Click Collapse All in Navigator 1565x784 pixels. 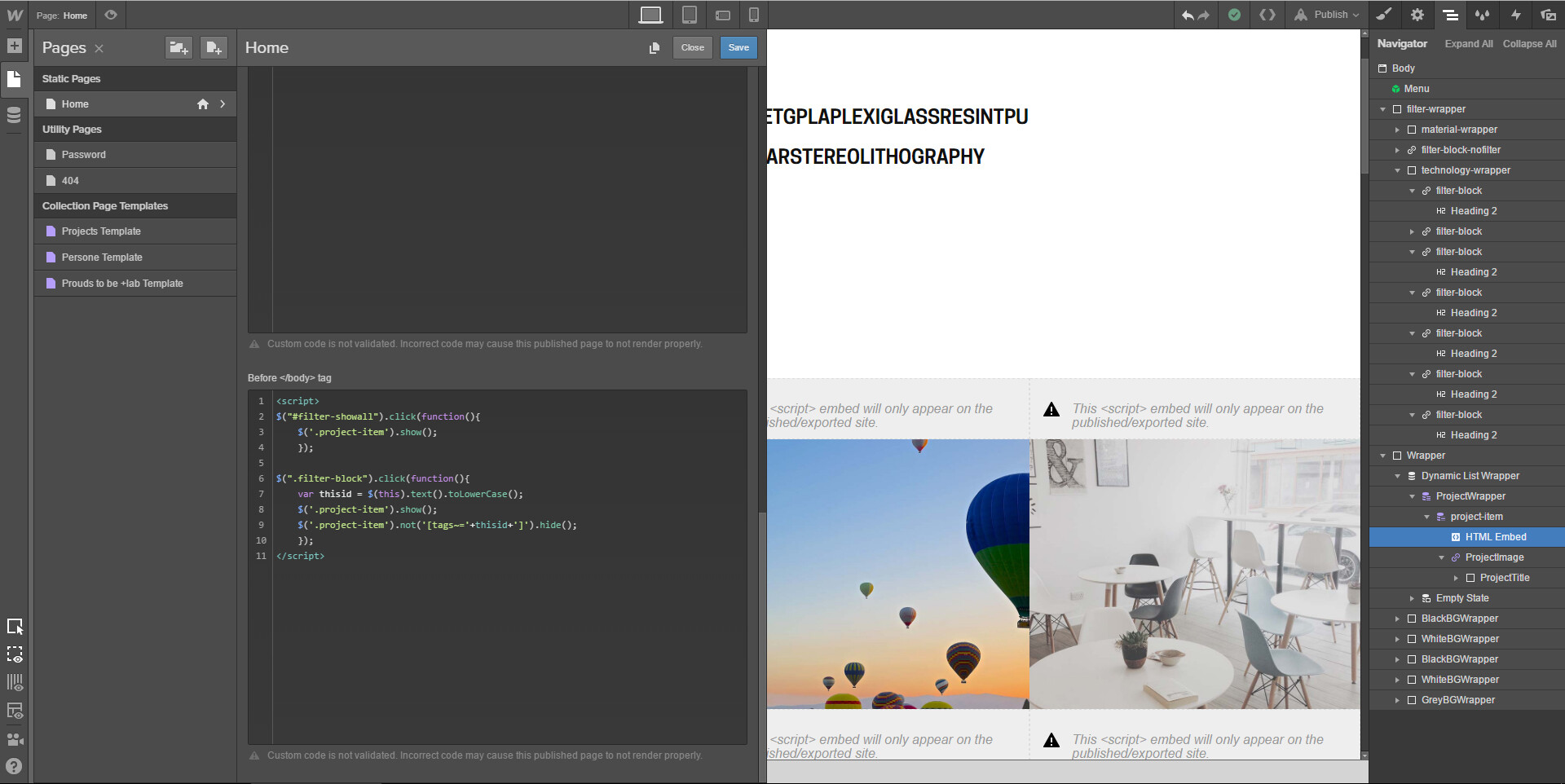[x=1529, y=44]
